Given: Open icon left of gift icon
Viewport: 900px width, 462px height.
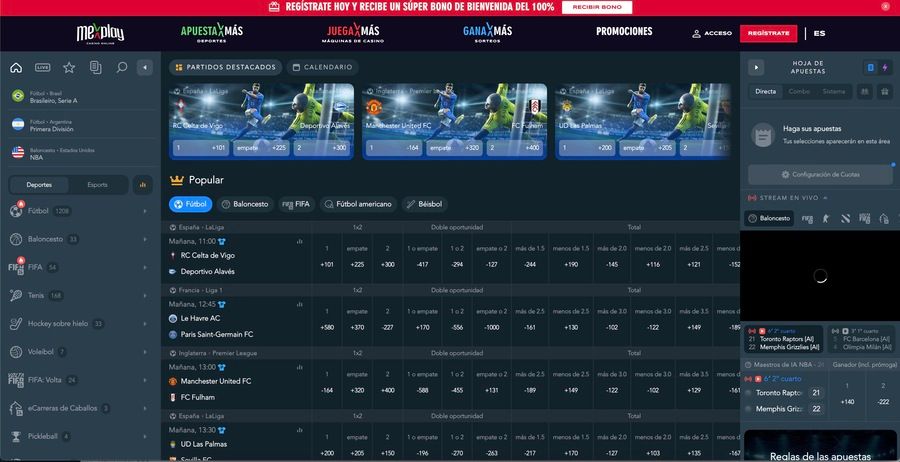Looking at the screenshot, I should [864, 92].
